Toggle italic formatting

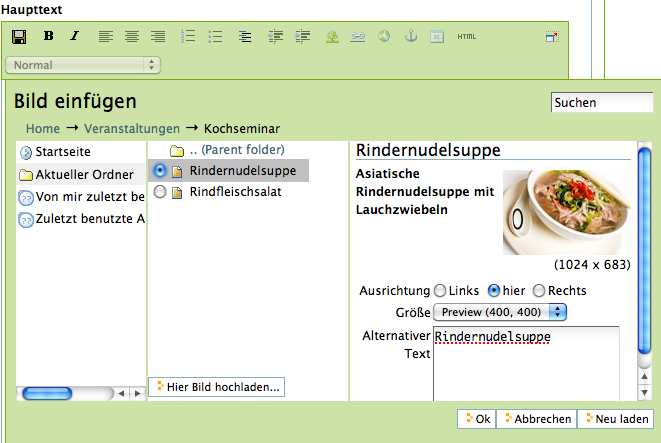pos(75,36)
